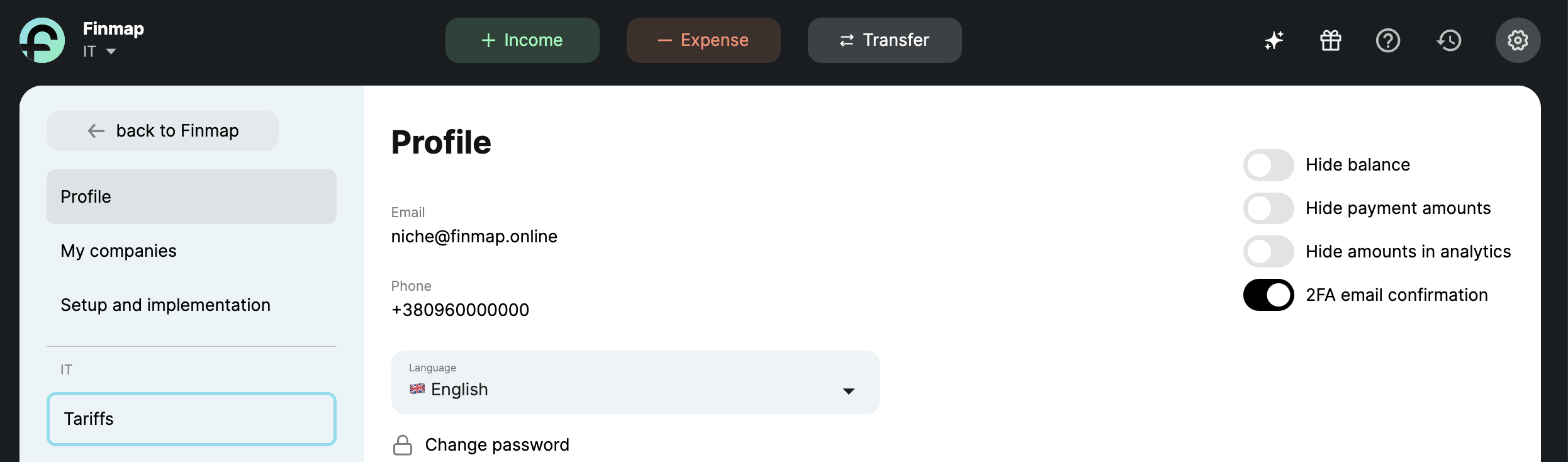The height and width of the screenshot is (462, 1568).
Task: Go to the Tariffs section
Action: click(x=191, y=419)
